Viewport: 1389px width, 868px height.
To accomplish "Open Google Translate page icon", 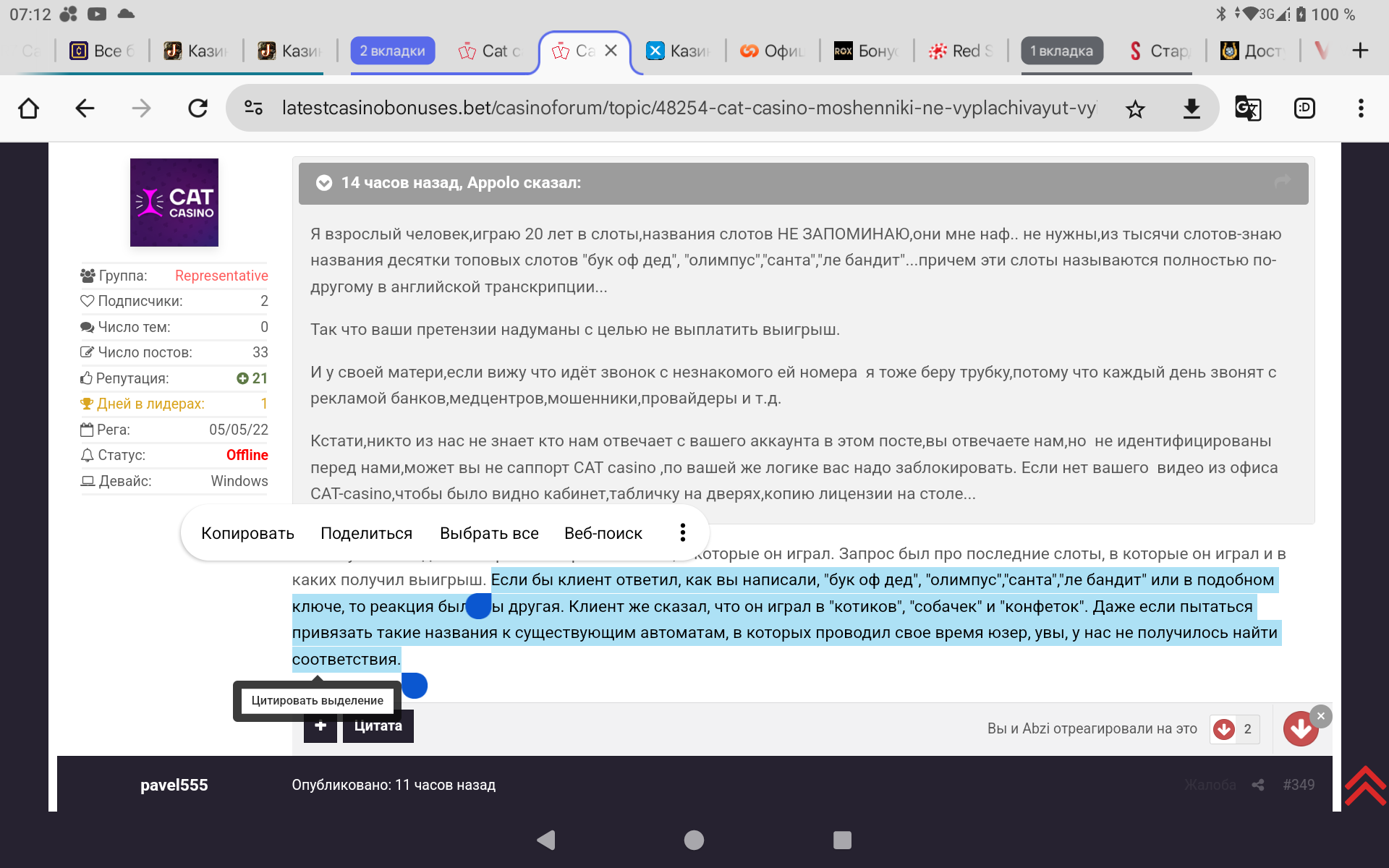I will click(1247, 109).
